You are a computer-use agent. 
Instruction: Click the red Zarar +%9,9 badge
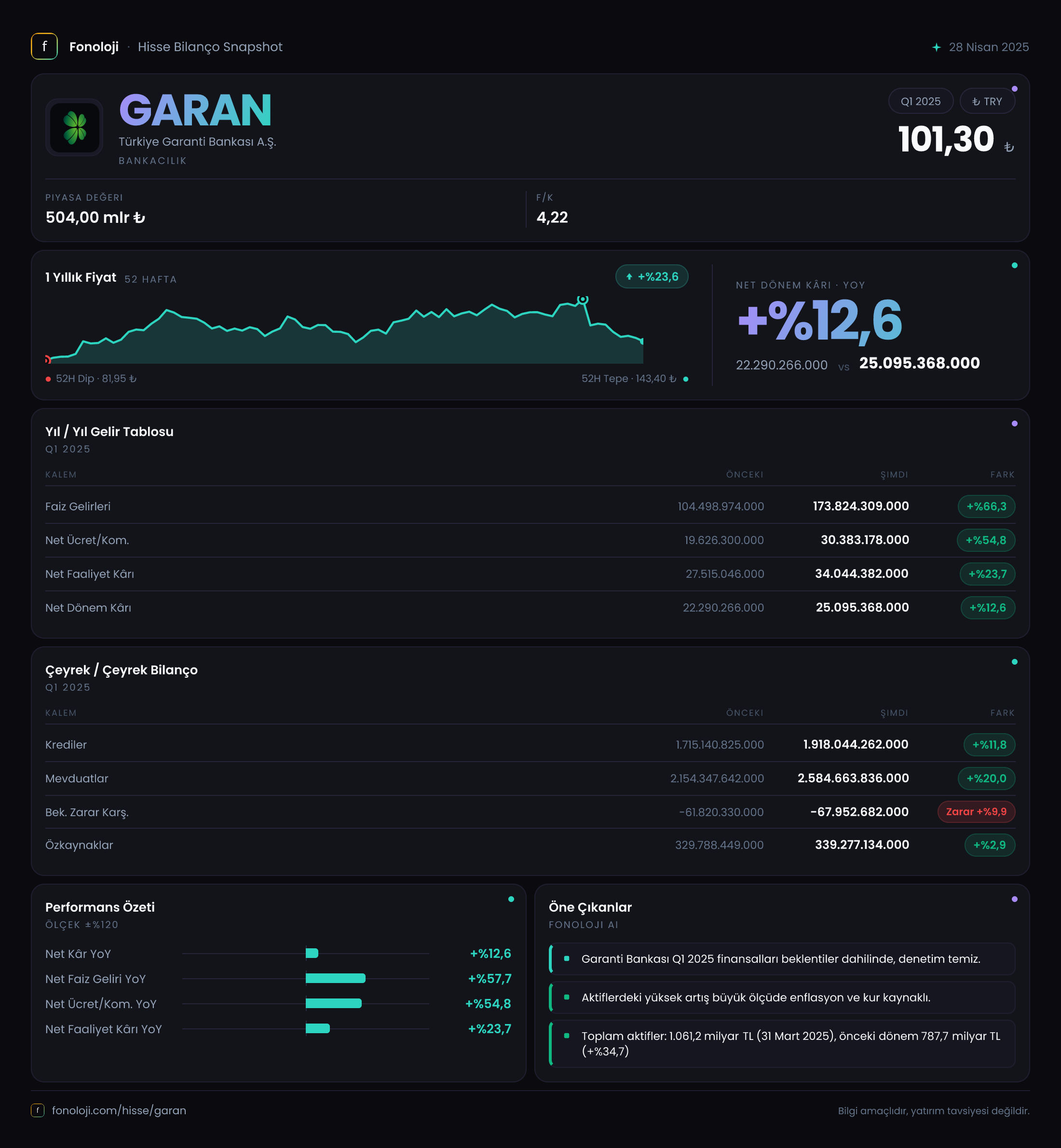point(976,811)
